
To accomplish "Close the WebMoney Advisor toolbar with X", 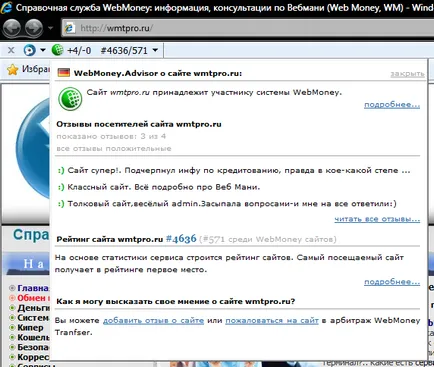I will (x=11, y=50).
